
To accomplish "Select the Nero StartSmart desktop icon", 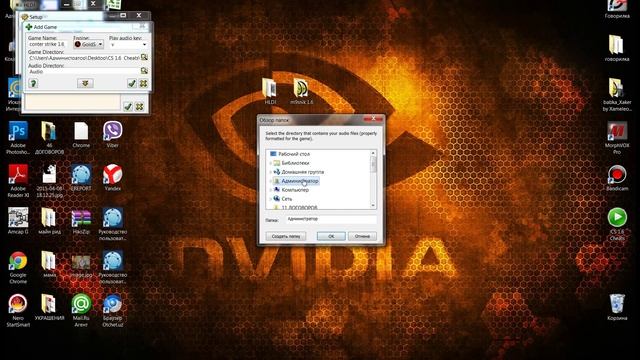I will click(18, 311).
